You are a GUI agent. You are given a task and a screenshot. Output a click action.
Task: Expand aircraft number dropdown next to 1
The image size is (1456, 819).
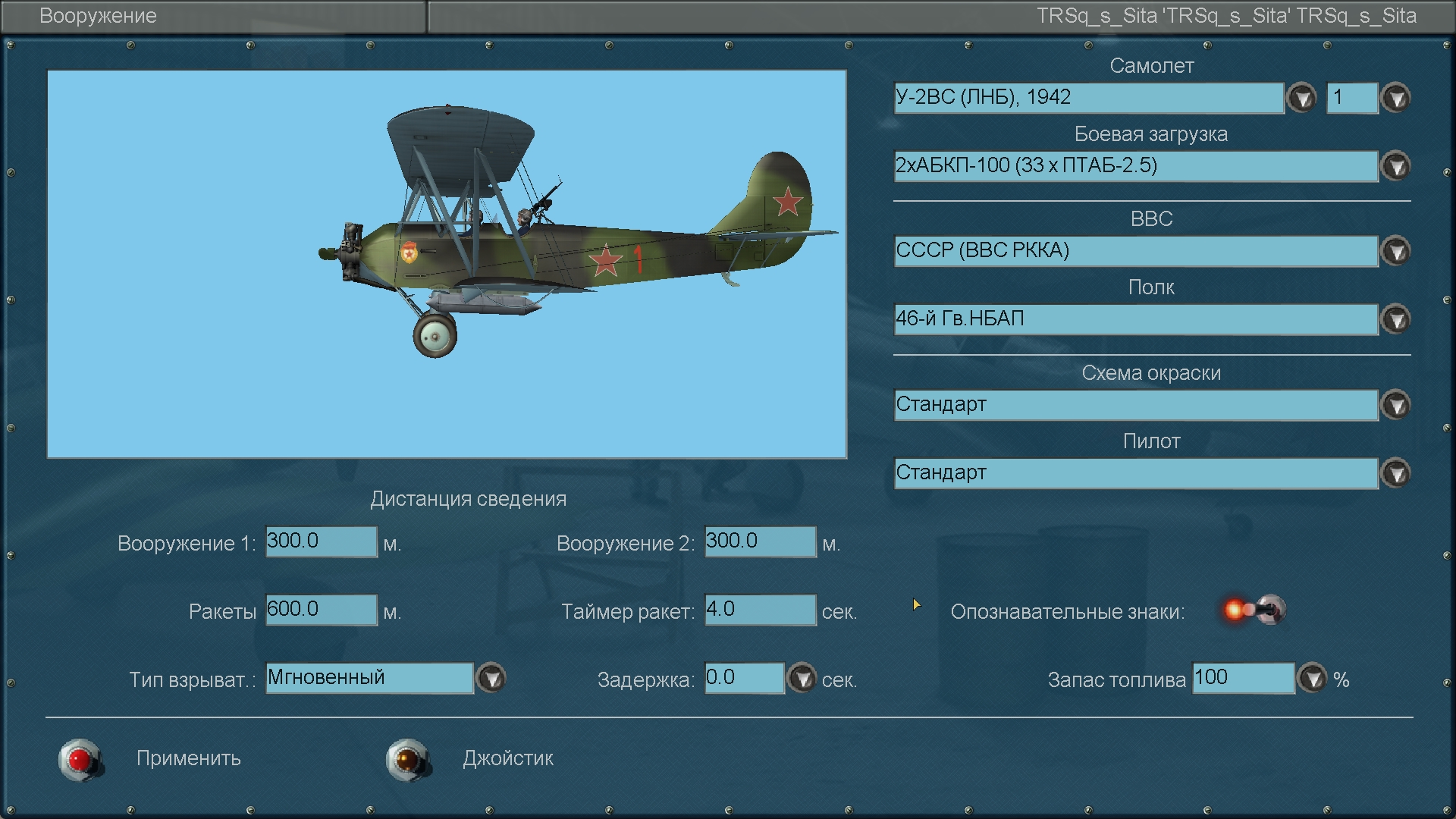tap(1395, 98)
